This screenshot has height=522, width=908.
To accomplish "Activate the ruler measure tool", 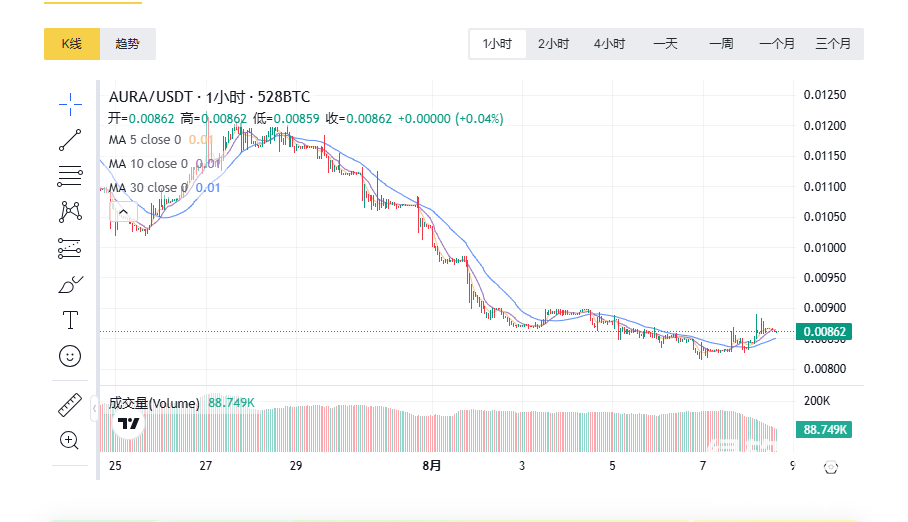I will pyautogui.click(x=70, y=405).
